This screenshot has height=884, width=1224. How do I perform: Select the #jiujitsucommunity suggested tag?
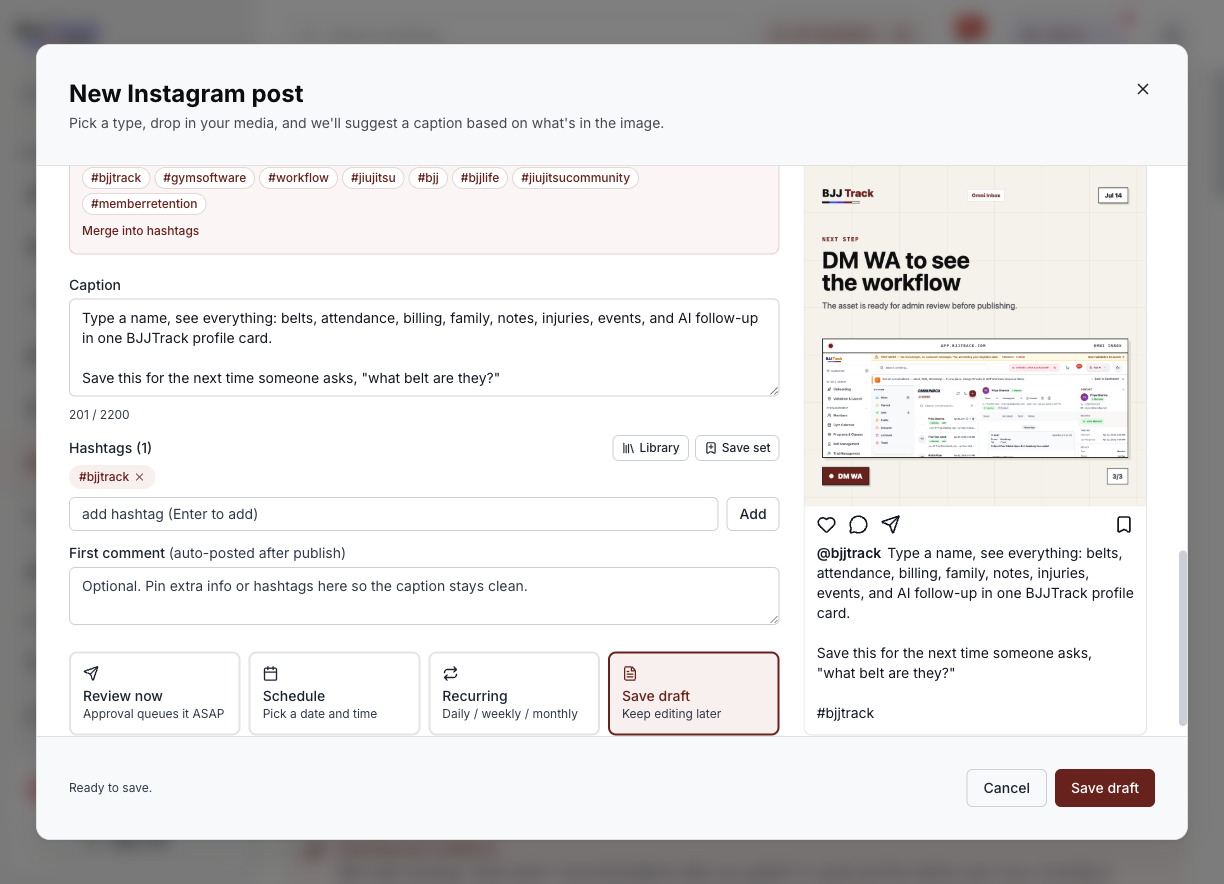point(576,178)
